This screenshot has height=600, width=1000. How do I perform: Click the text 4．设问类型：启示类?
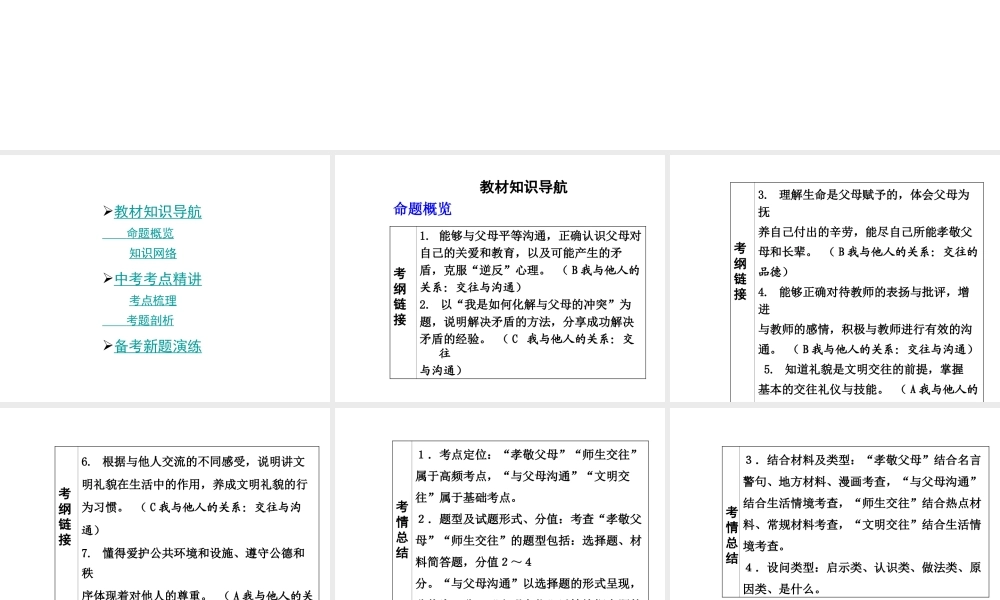[863, 567]
